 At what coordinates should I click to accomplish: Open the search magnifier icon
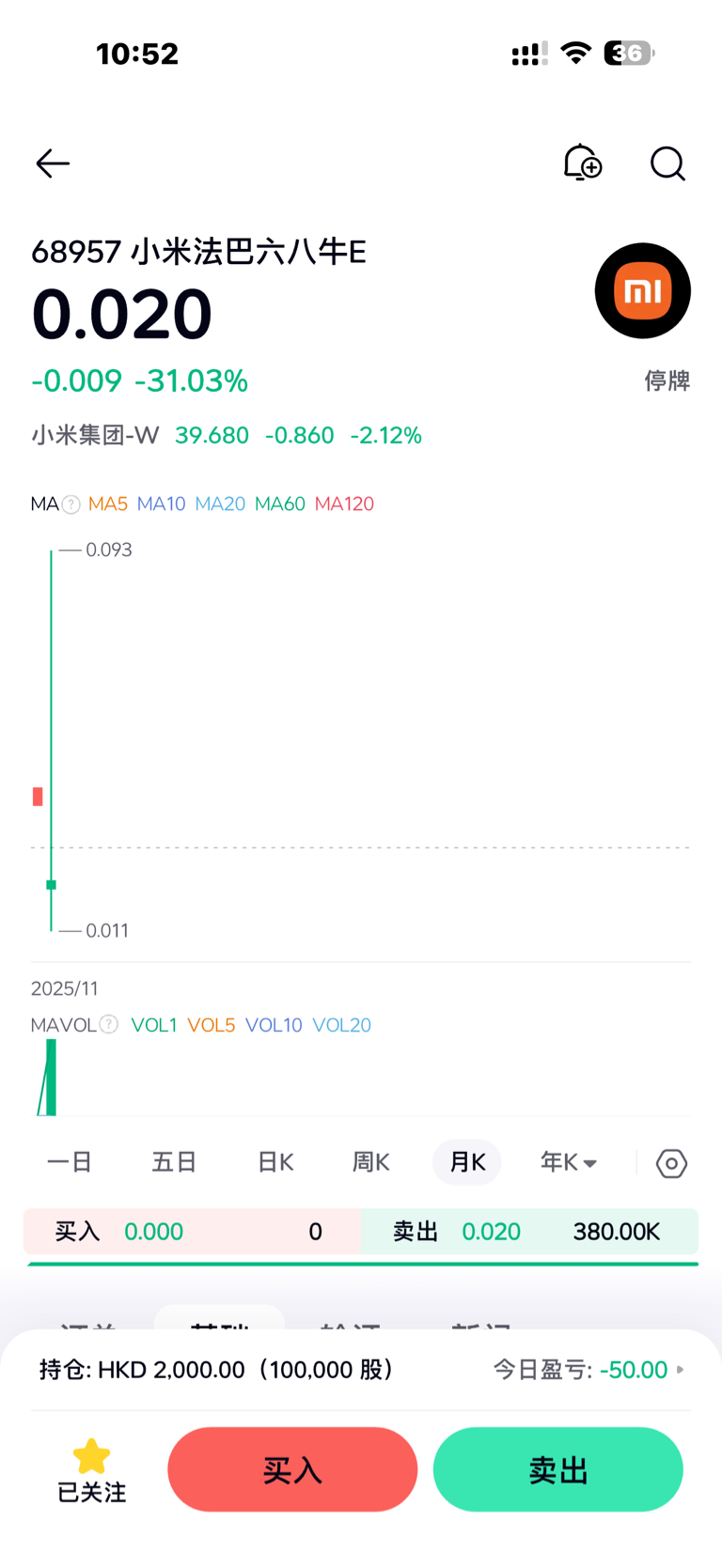click(667, 163)
